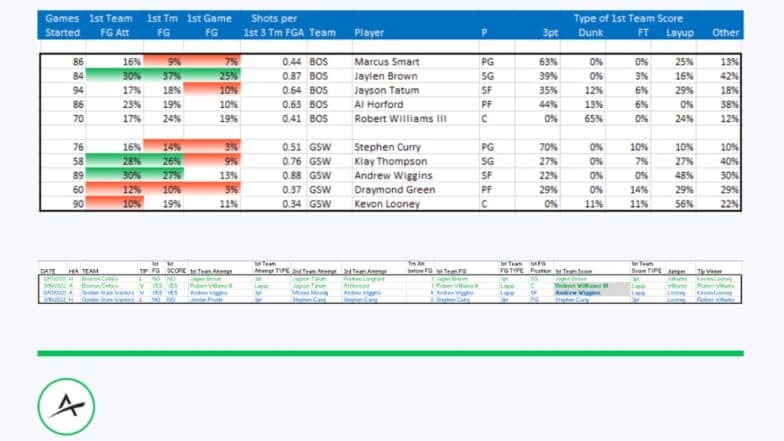Click Marcus Smart's PG position cell

coord(487,62)
